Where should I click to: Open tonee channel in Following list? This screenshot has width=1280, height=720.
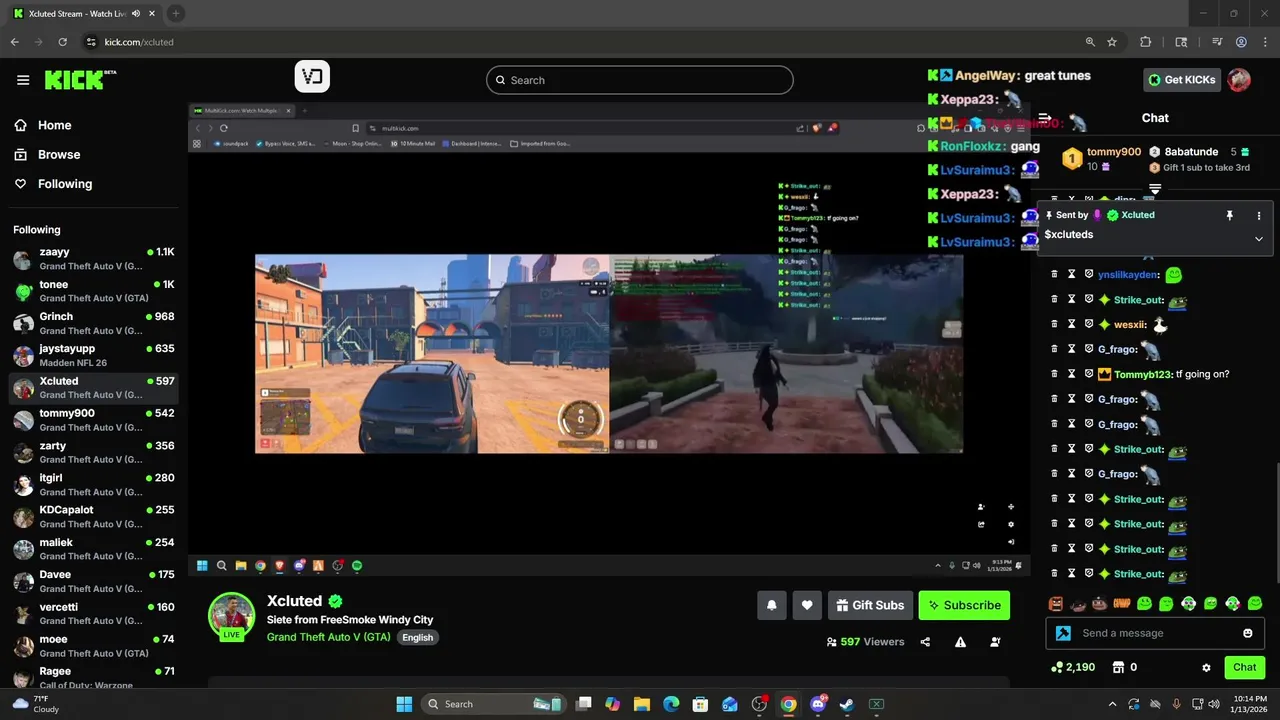pyautogui.click(x=94, y=291)
